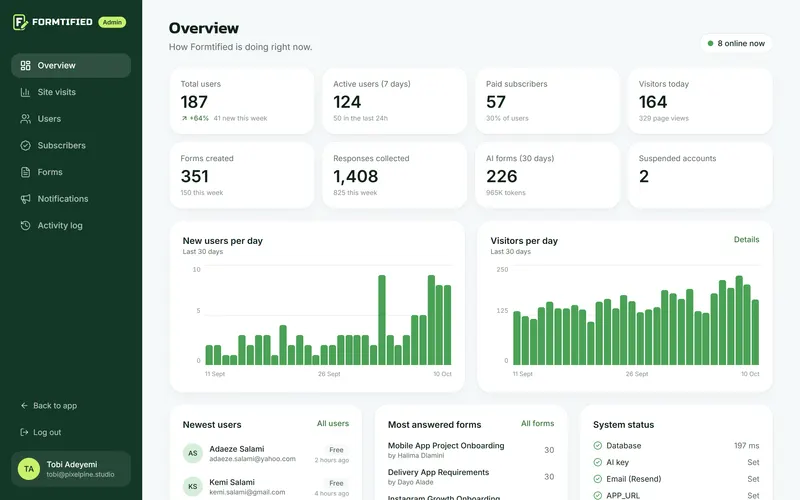Click the Log out link

(x=41, y=432)
